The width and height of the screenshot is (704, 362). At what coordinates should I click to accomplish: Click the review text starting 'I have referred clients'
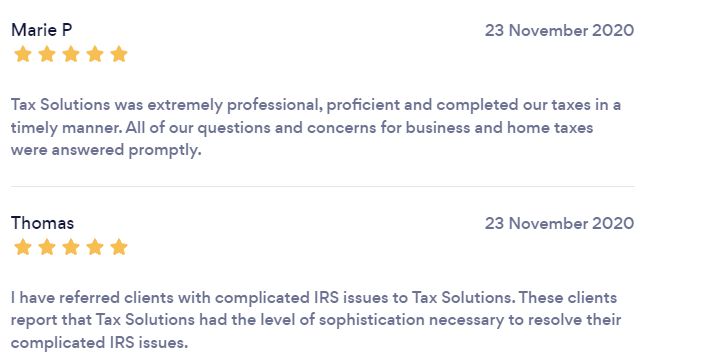pyautogui.click(x=316, y=320)
